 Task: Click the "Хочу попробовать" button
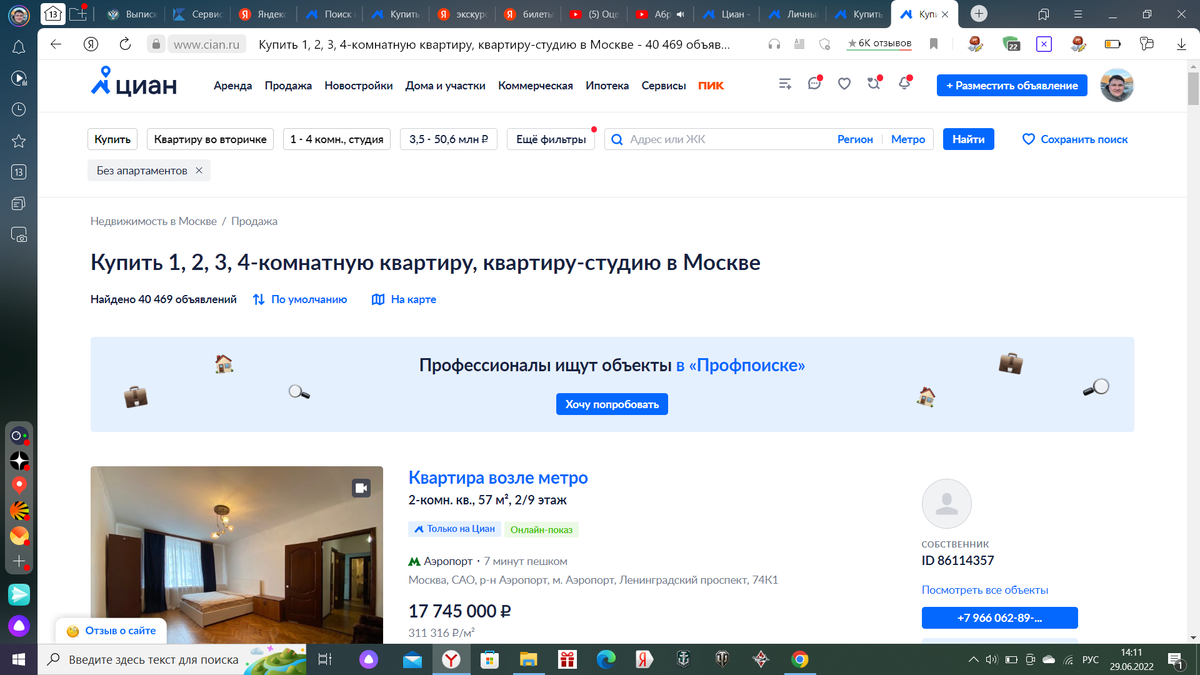[611, 403]
